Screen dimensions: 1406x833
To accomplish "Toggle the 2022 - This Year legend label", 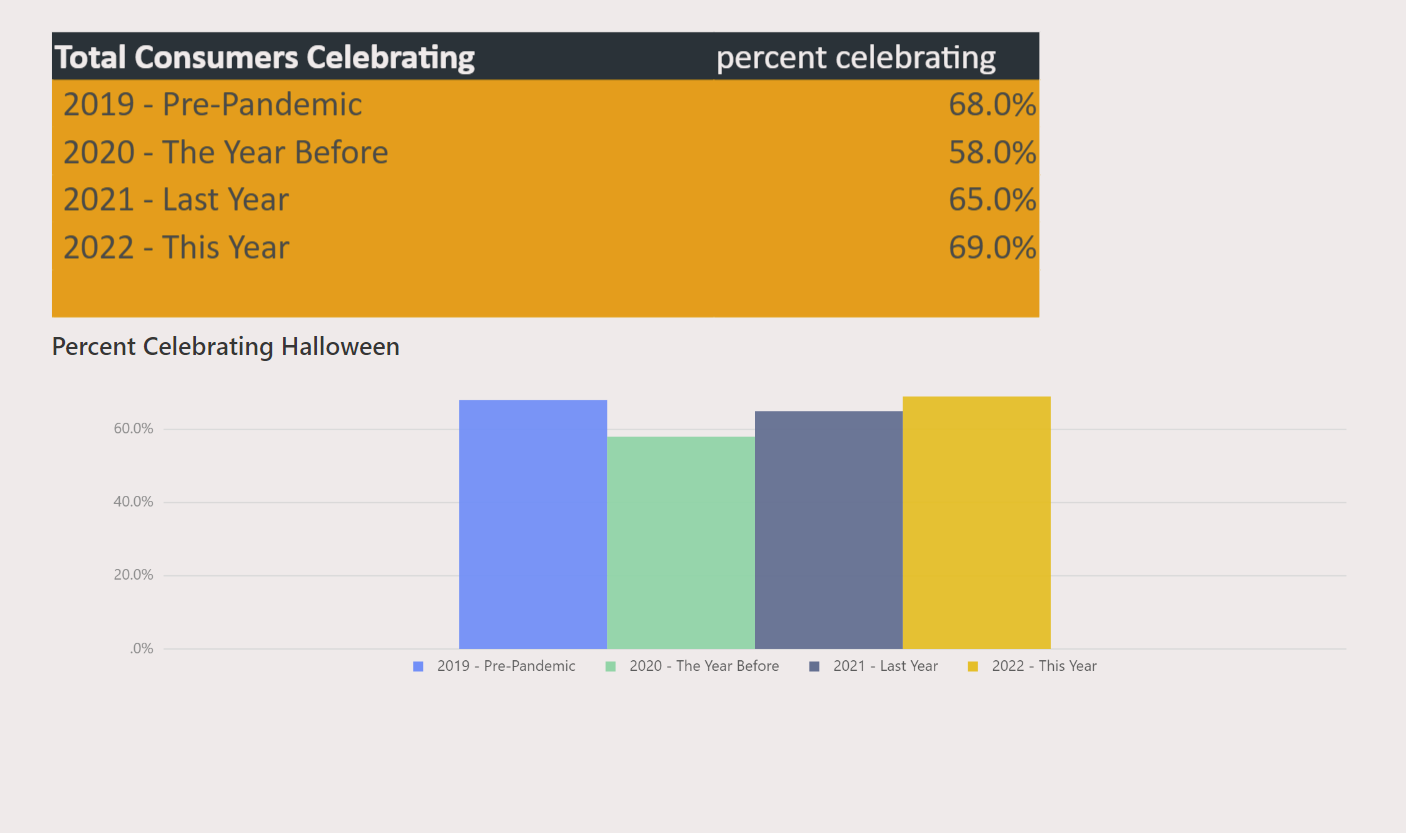I will (x=1044, y=666).
